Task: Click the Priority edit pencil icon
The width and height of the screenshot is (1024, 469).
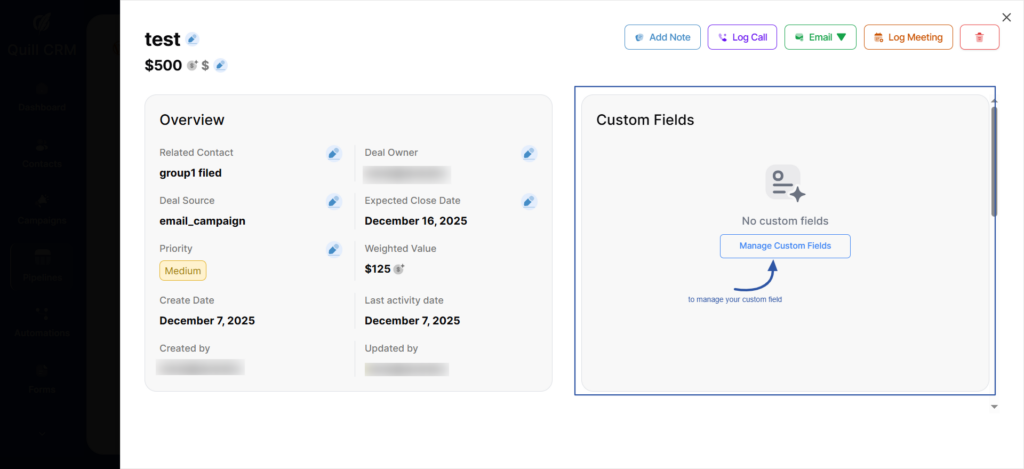Action: [334, 249]
